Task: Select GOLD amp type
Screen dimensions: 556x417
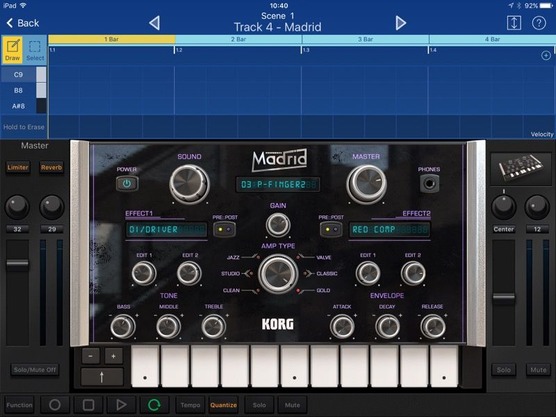Action: [323, 290]
